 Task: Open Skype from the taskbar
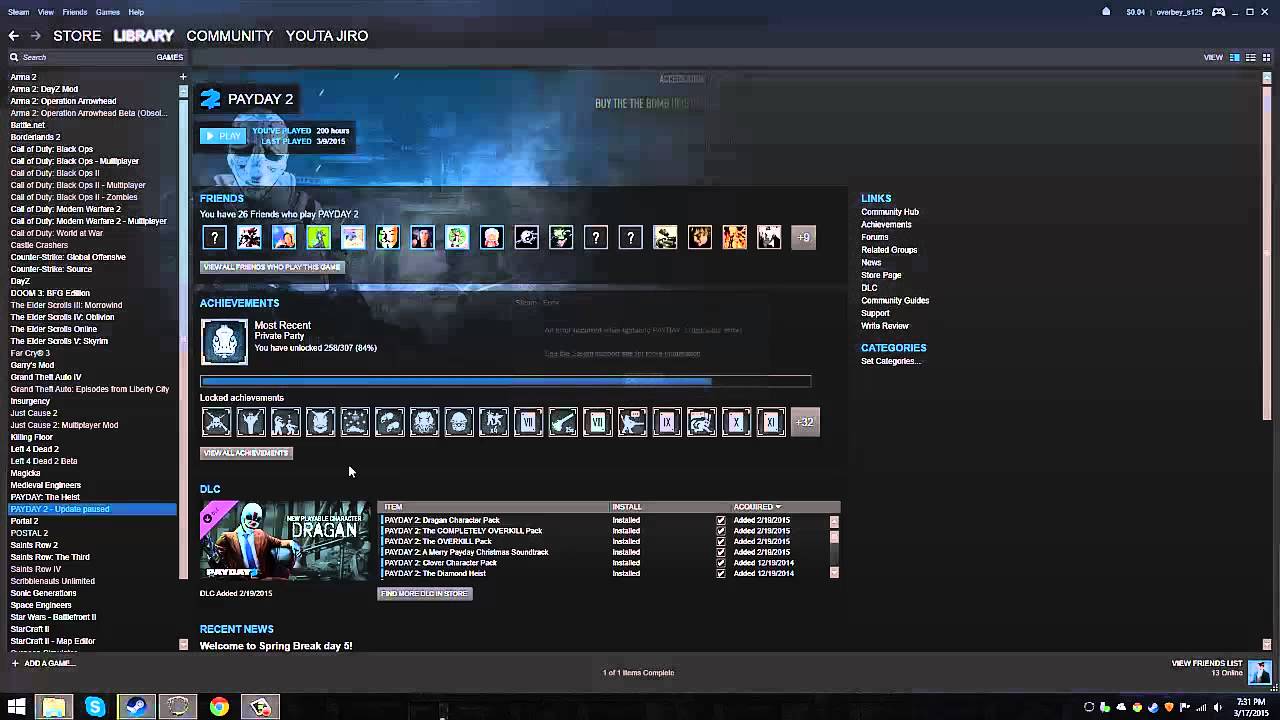pos(95,707)
